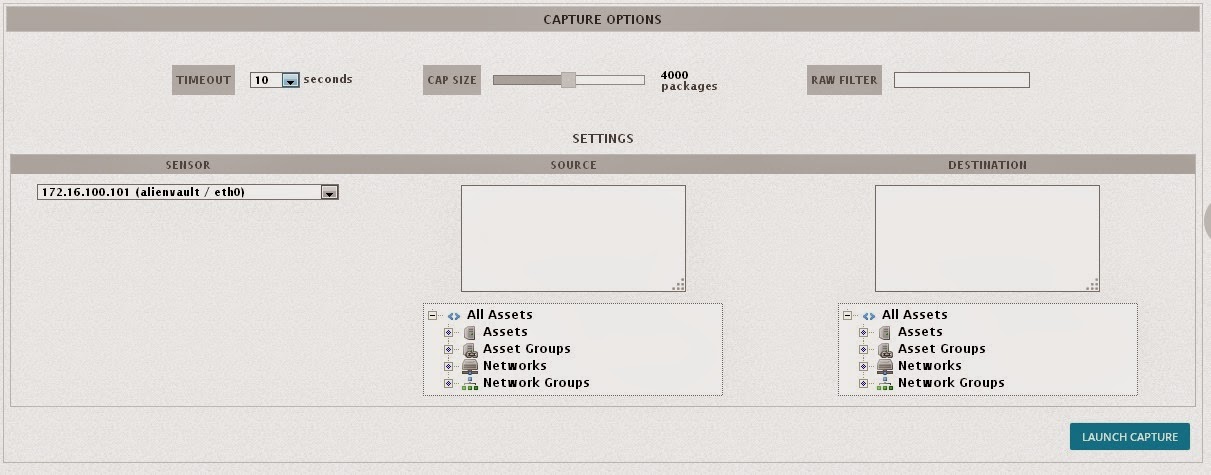Click the Raw Filter input field
1211x475 pixels.
click(961, 80)
